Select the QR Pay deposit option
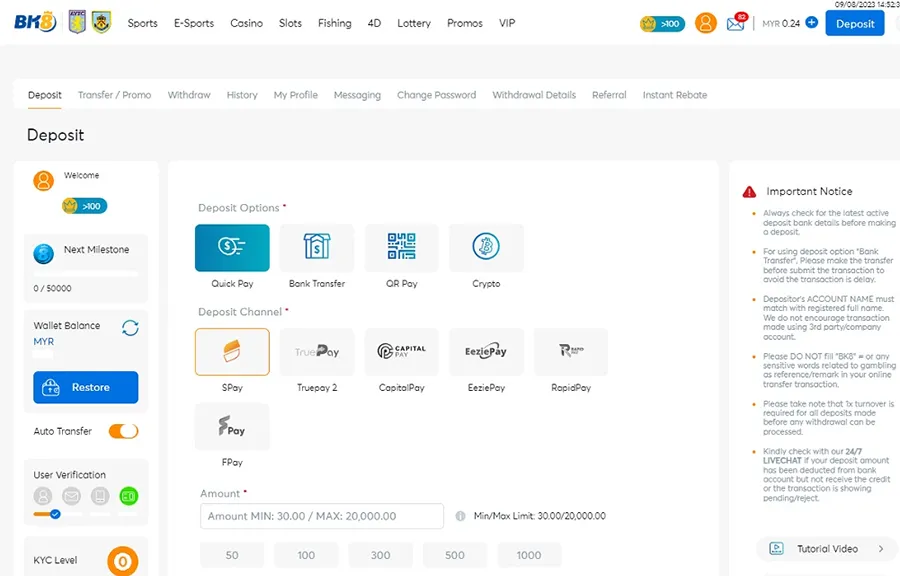 point(401,248)
